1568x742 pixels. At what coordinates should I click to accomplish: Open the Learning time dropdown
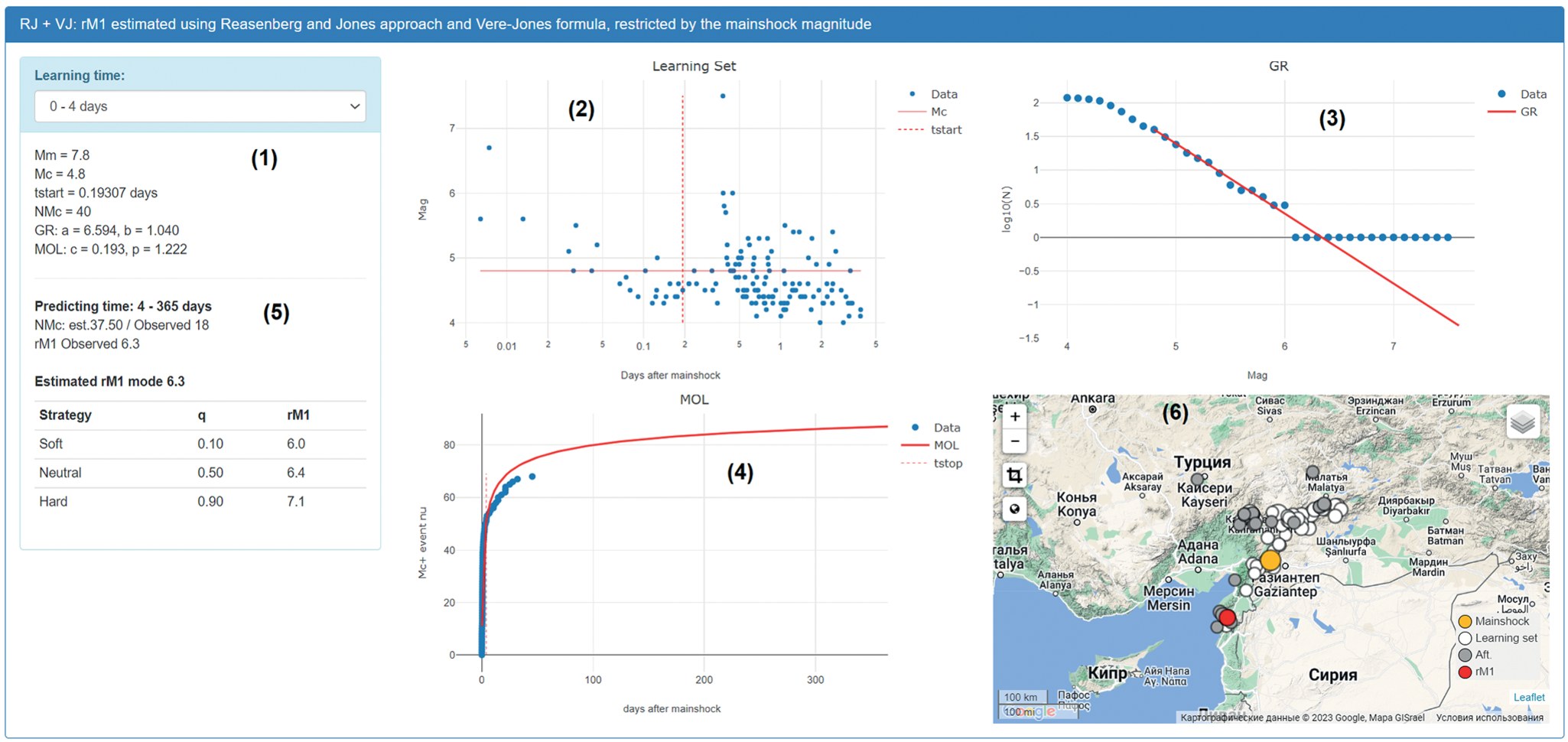click(x=200, y=106)
